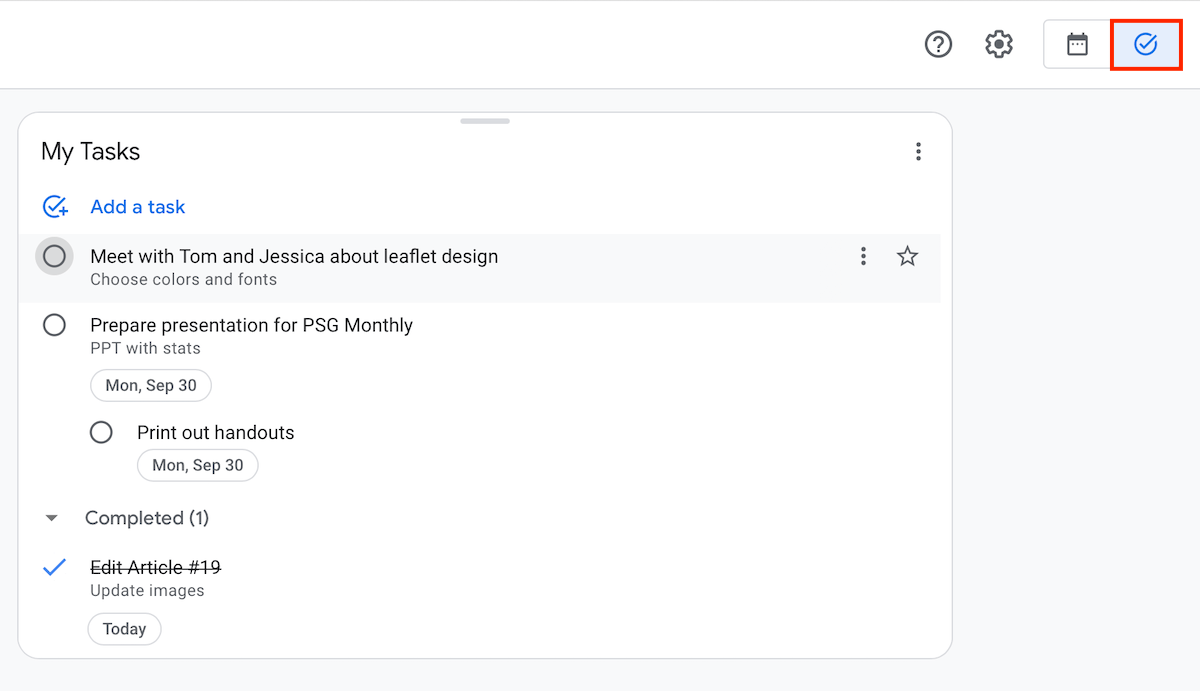The width and height of the screenshot is (1200, 691).
Task: Open options for Meet with Tom task
Action: click(x=864, y=257)
